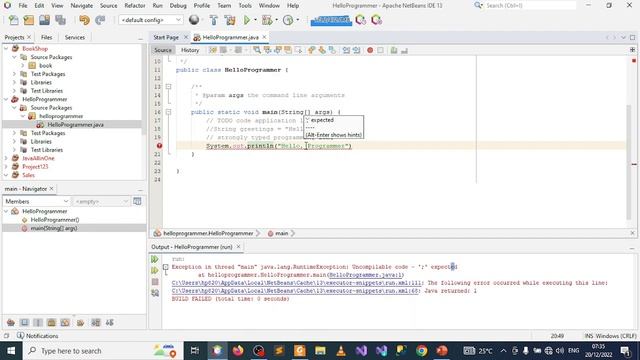
Task: Click the first garbage collection icon beside memory bar
Action: coord(360,20)
